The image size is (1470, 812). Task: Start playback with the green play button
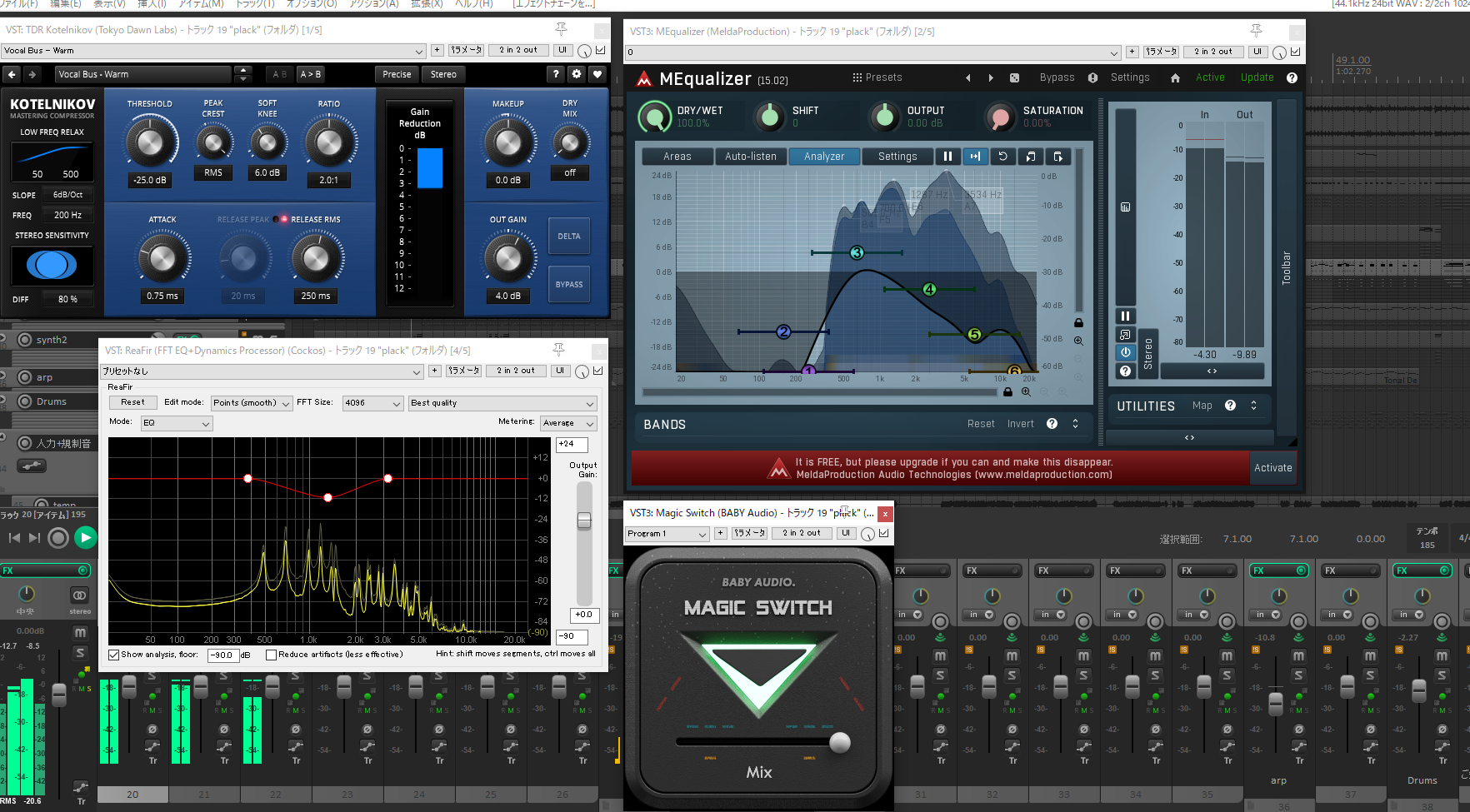pos(85,538)
